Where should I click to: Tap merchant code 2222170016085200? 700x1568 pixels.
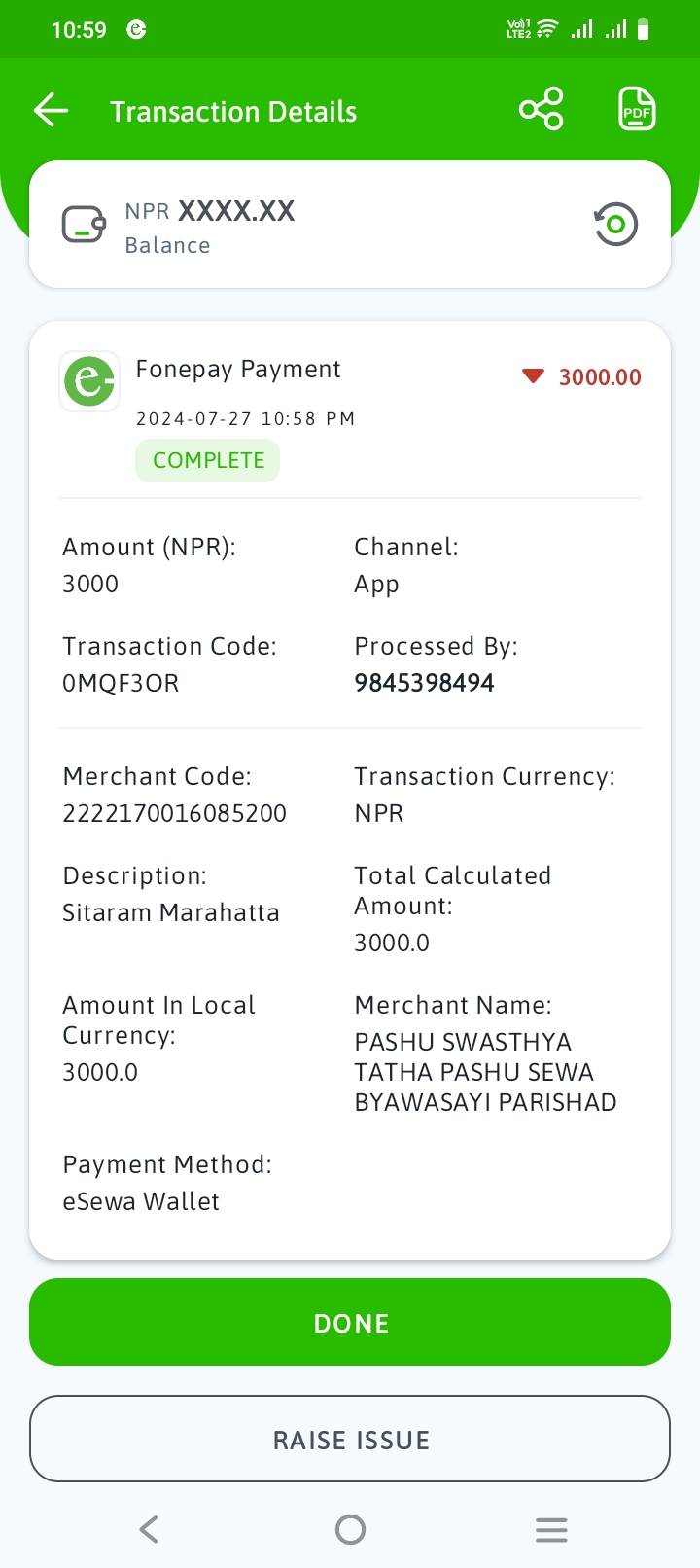click(174, 813)
